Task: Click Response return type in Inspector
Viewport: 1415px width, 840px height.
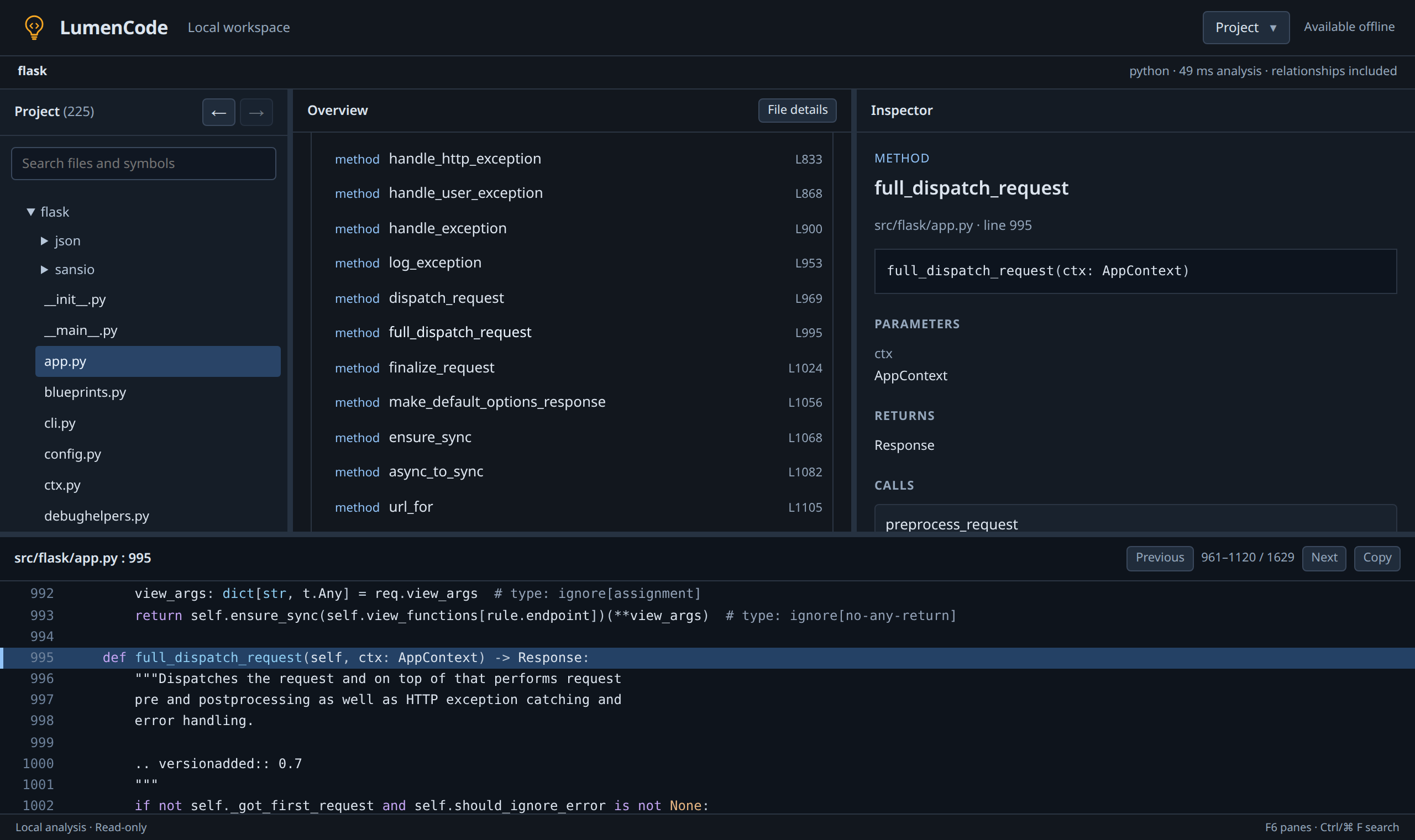Action: [x=904, y=445]
